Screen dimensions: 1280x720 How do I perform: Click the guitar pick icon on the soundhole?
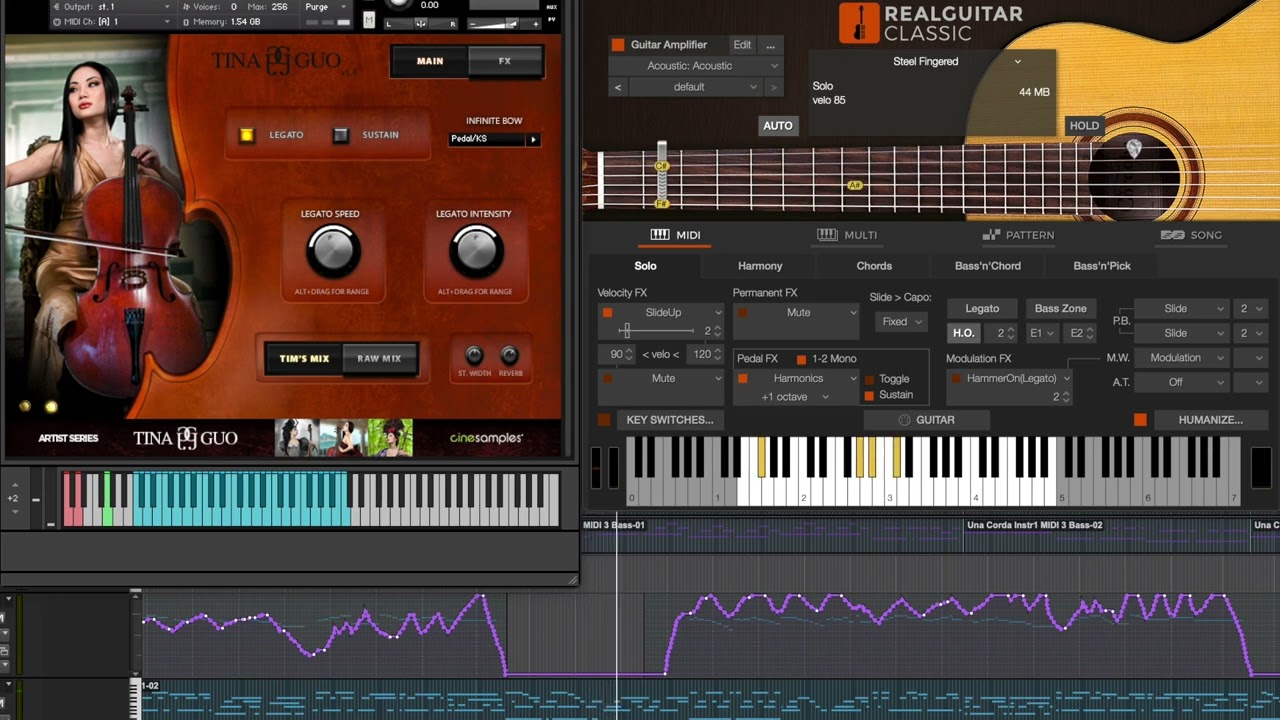1134,149
